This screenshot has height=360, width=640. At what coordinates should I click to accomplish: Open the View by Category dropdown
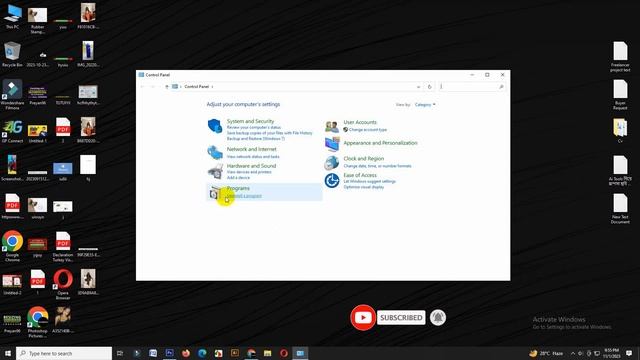(x=425, y=104)
